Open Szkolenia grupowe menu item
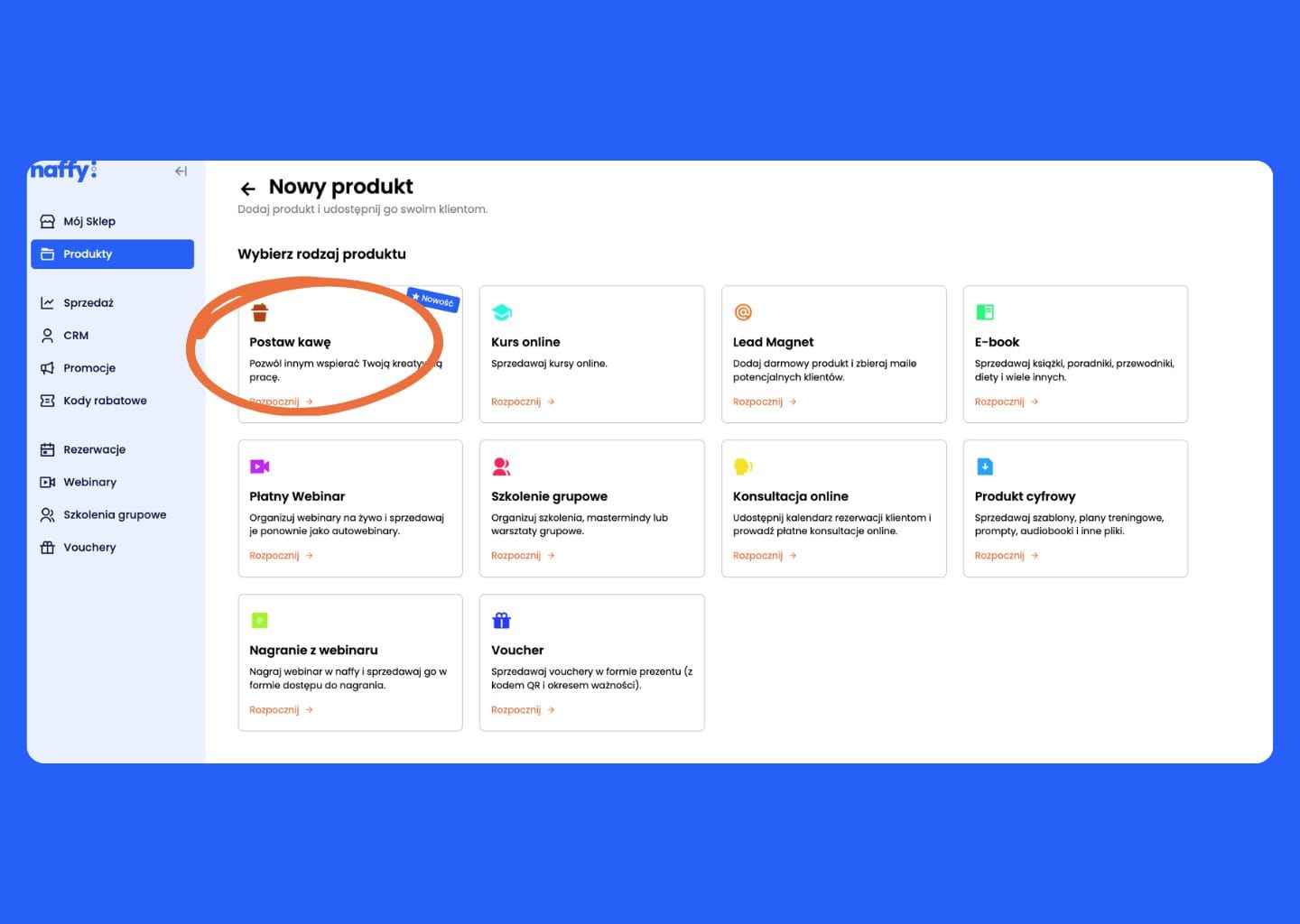This screenshot has width=1300, height=924. (112, 514)
